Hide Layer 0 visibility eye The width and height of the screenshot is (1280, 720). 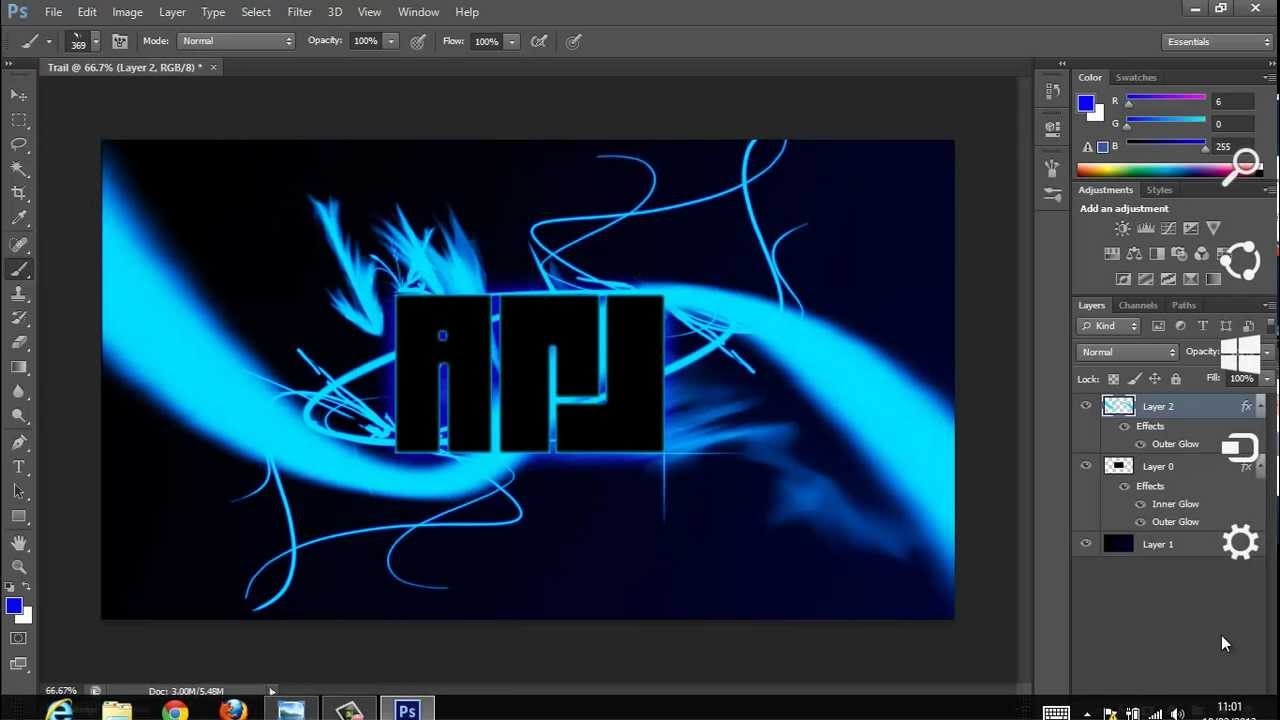(x=1086, y=466)
